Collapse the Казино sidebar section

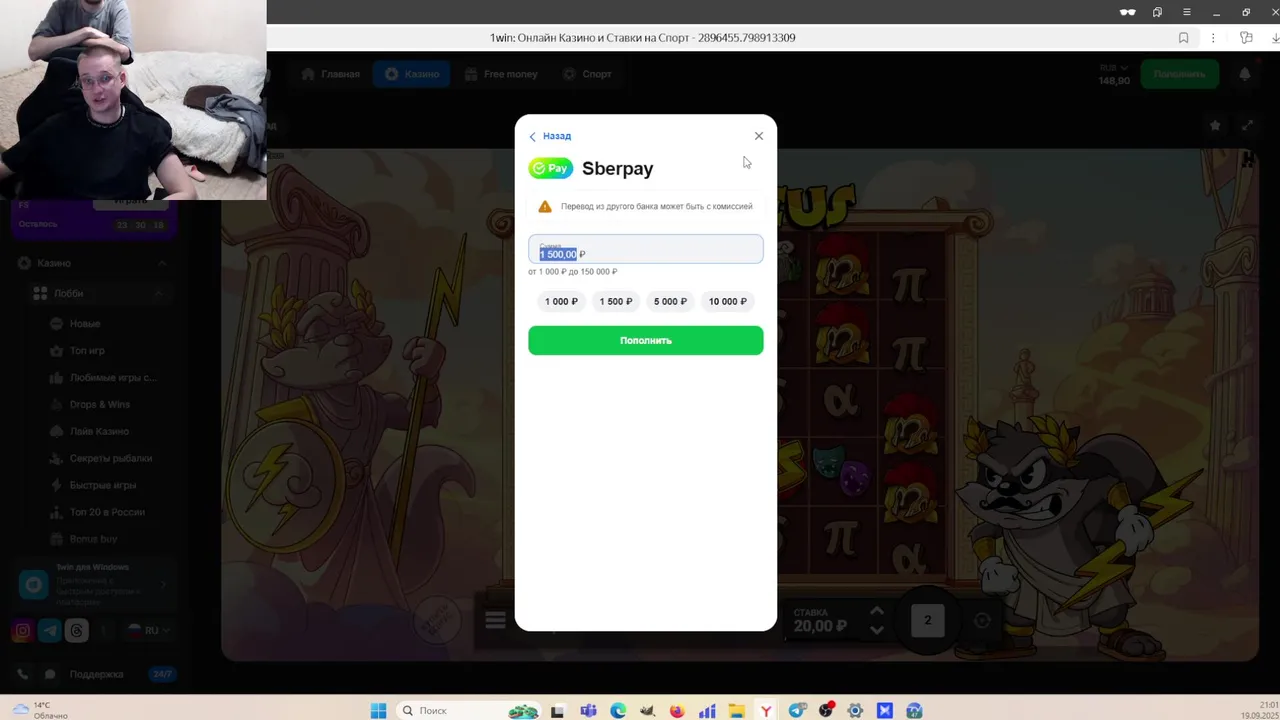162,263
